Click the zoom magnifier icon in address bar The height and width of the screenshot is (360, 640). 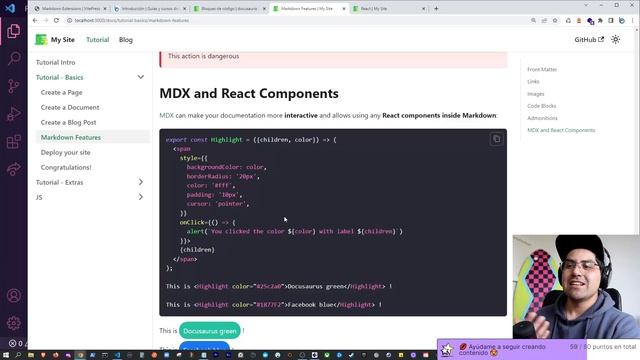point(533,20)
